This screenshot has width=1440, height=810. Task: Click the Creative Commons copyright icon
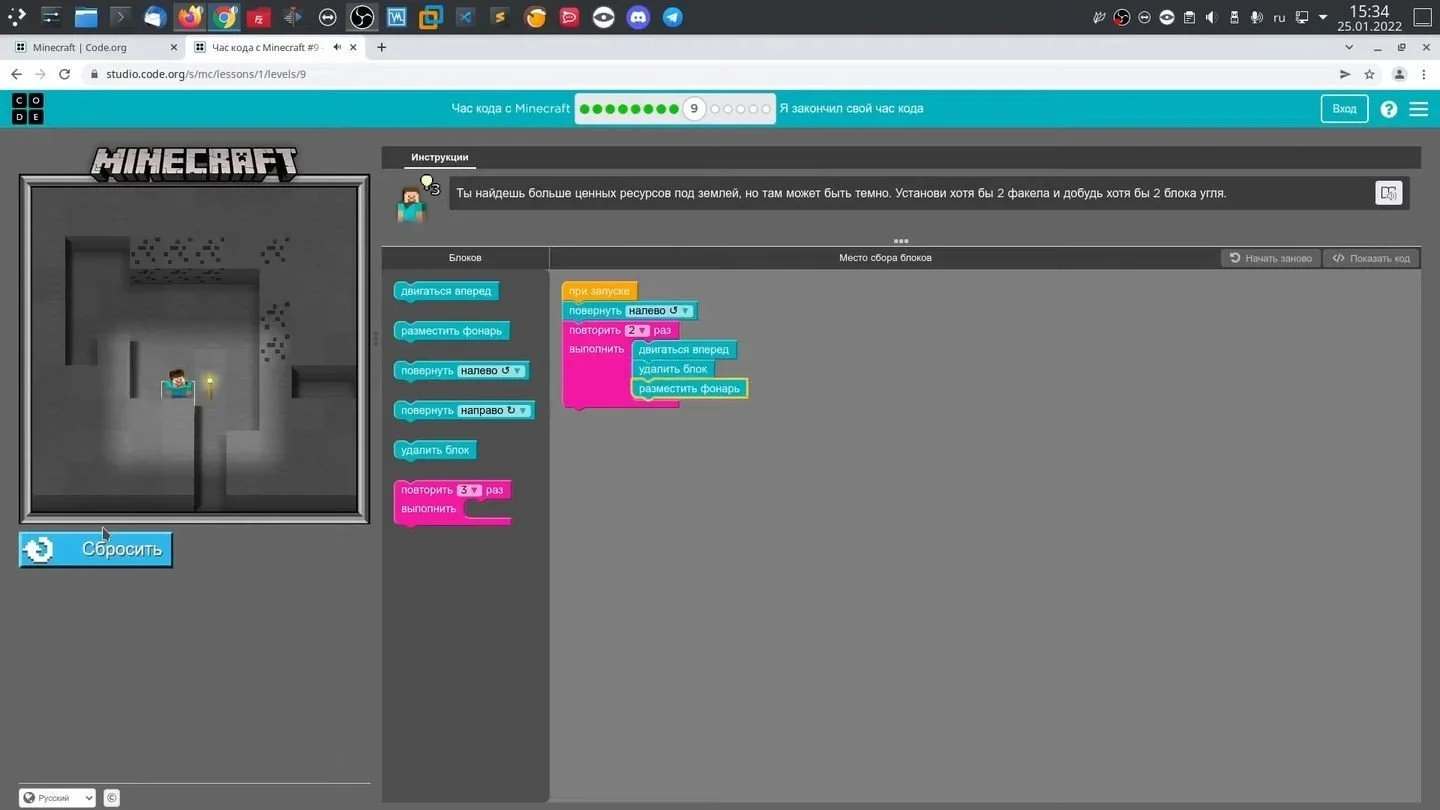tap(112, 798)
